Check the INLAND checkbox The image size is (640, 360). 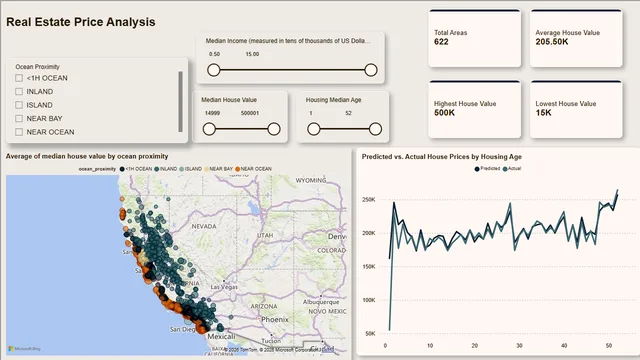click(19, 91)
